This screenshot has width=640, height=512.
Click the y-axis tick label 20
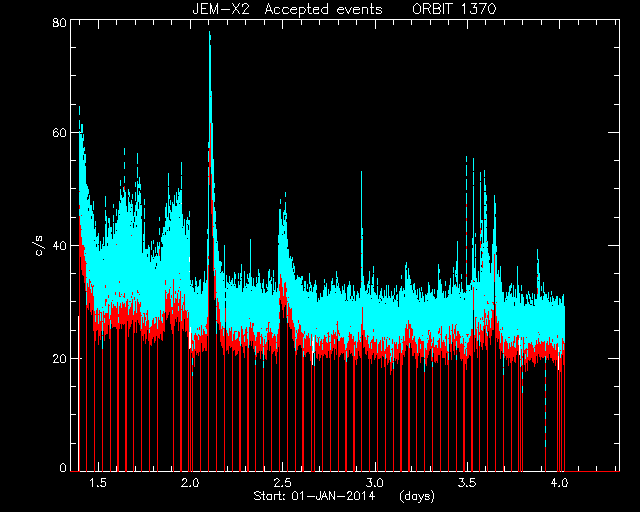pos(59,358)
